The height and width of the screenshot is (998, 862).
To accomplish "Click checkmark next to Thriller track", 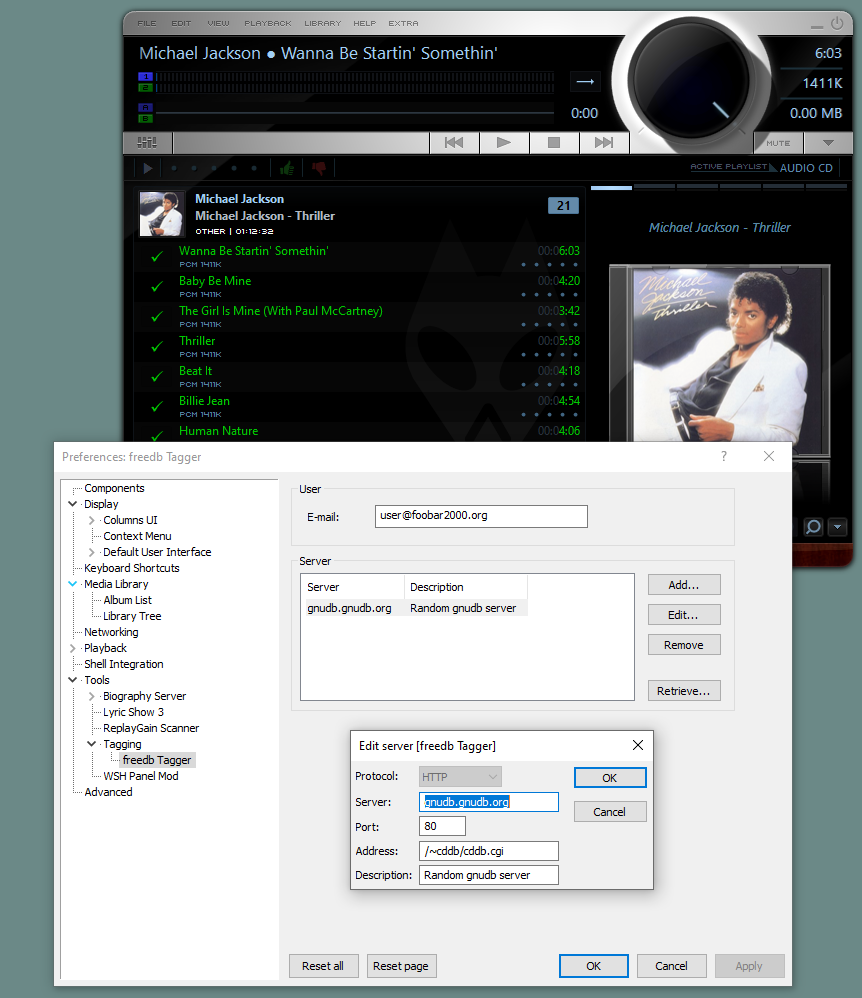I will [x=157, y=346].
